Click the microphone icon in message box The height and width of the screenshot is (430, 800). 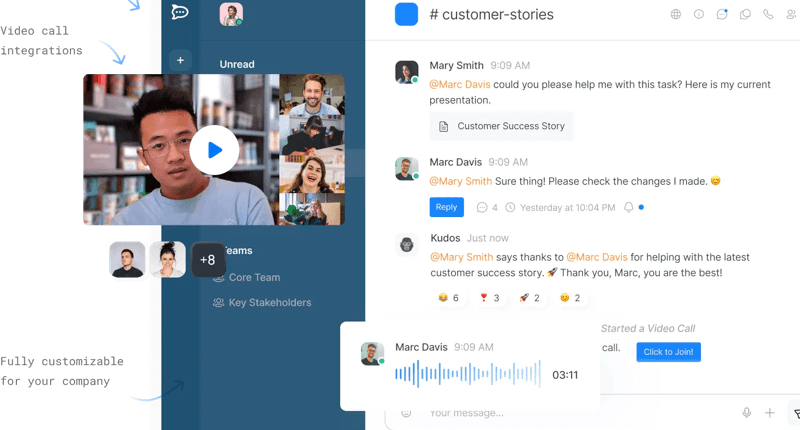click(746, 413)
